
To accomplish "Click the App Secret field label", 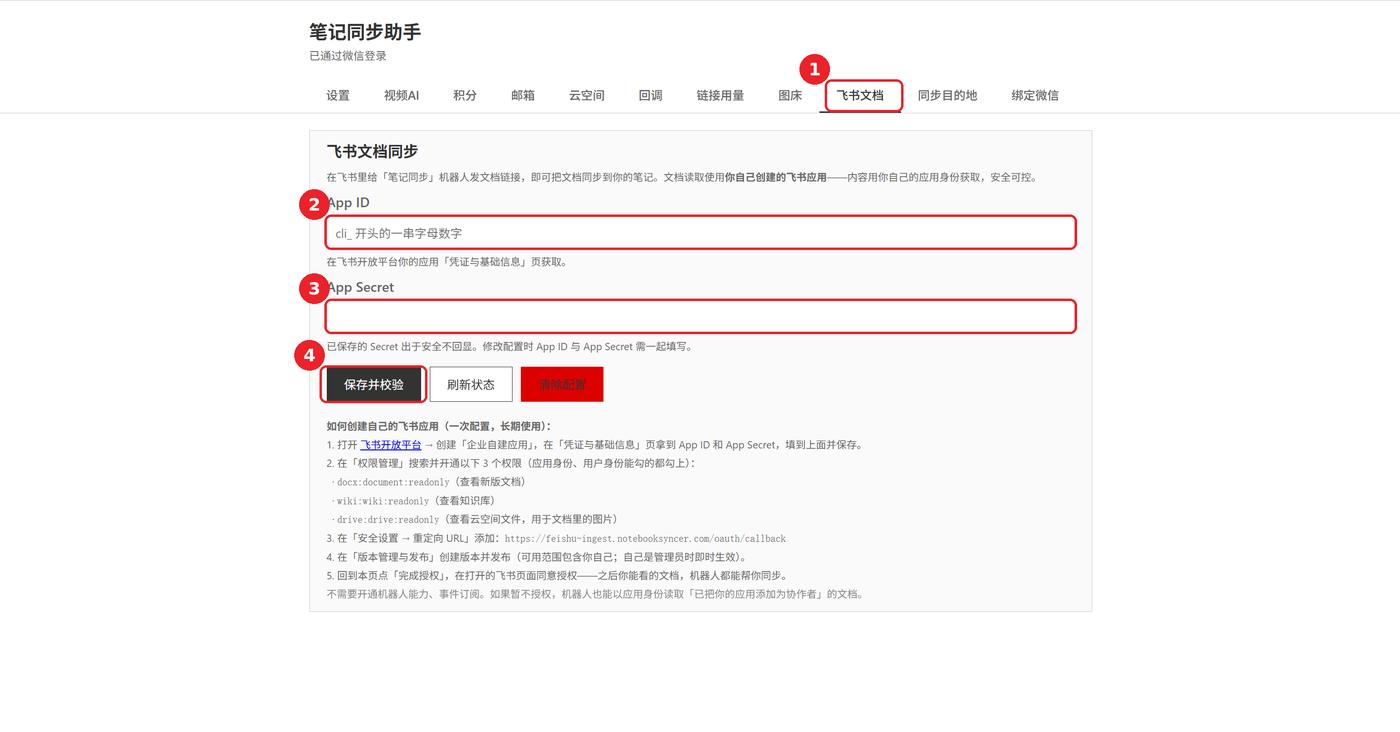I will (x=361, y=287).
